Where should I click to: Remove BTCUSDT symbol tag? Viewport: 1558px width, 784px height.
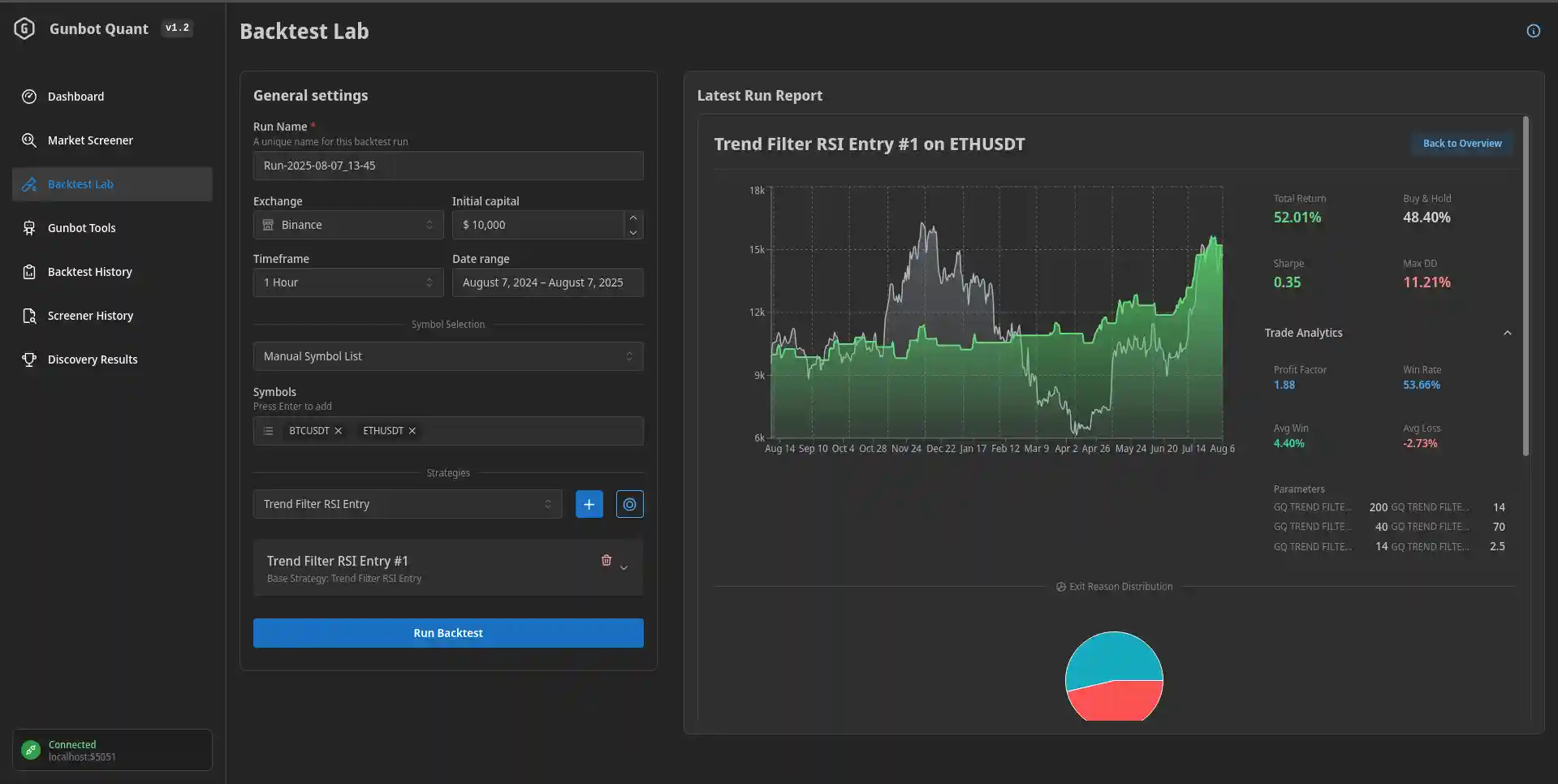[339, 431]
